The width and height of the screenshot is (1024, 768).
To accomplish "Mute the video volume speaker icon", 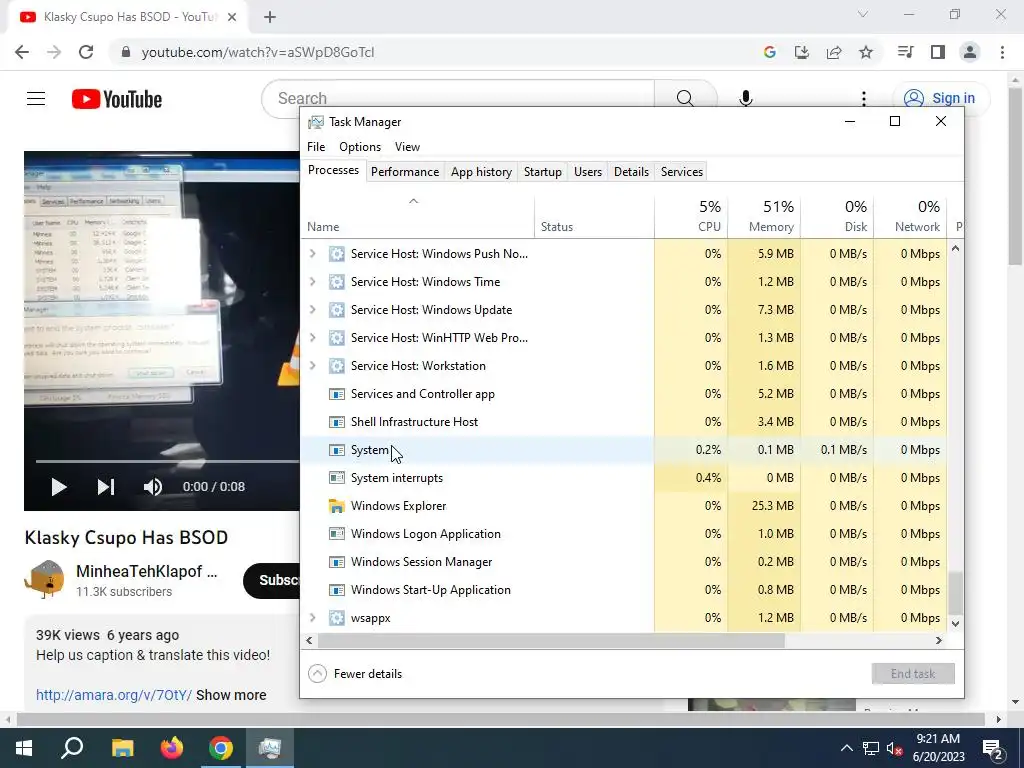I will point(153,487).
